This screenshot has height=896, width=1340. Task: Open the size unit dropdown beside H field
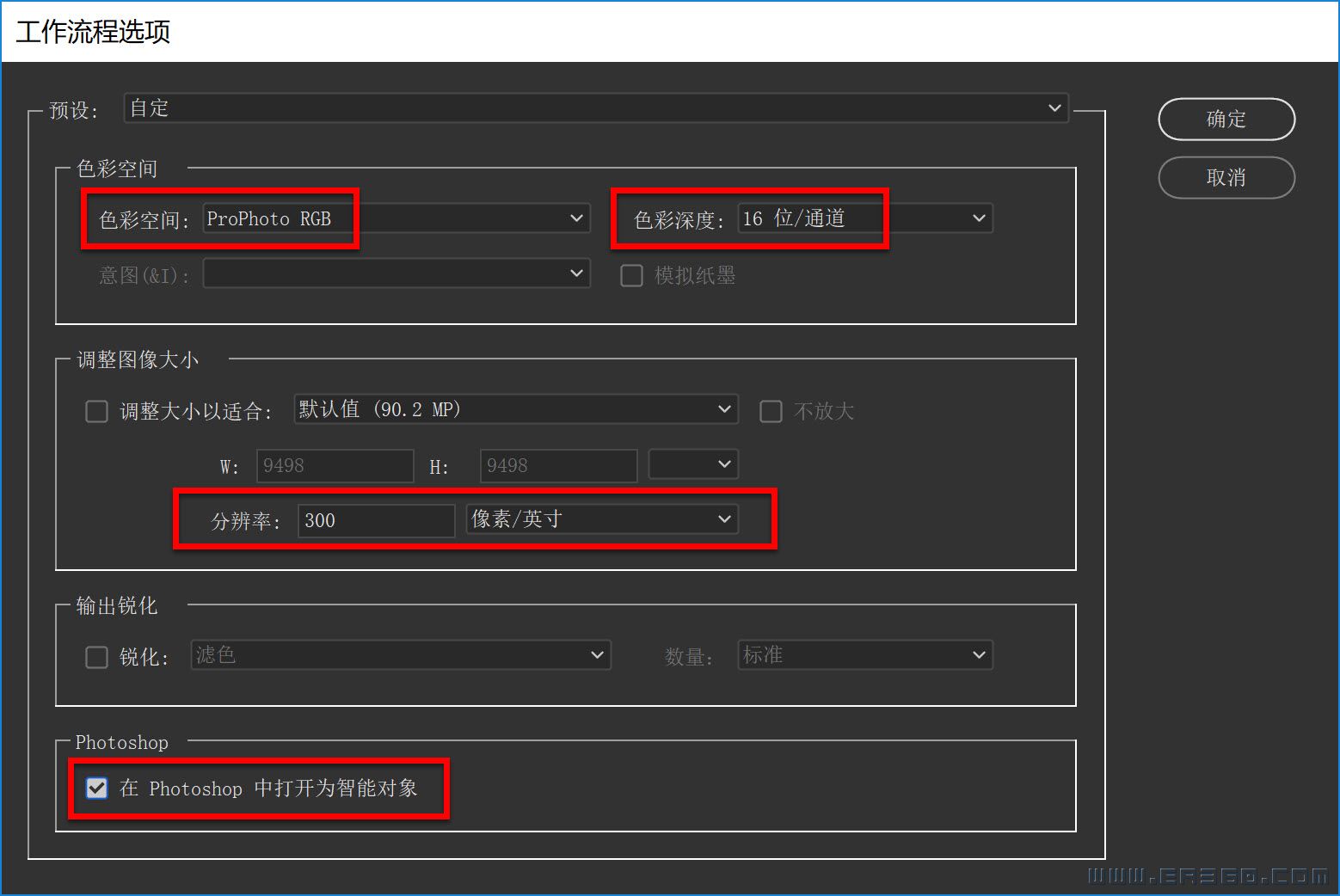pyautogui.click(x=693, y=464)
